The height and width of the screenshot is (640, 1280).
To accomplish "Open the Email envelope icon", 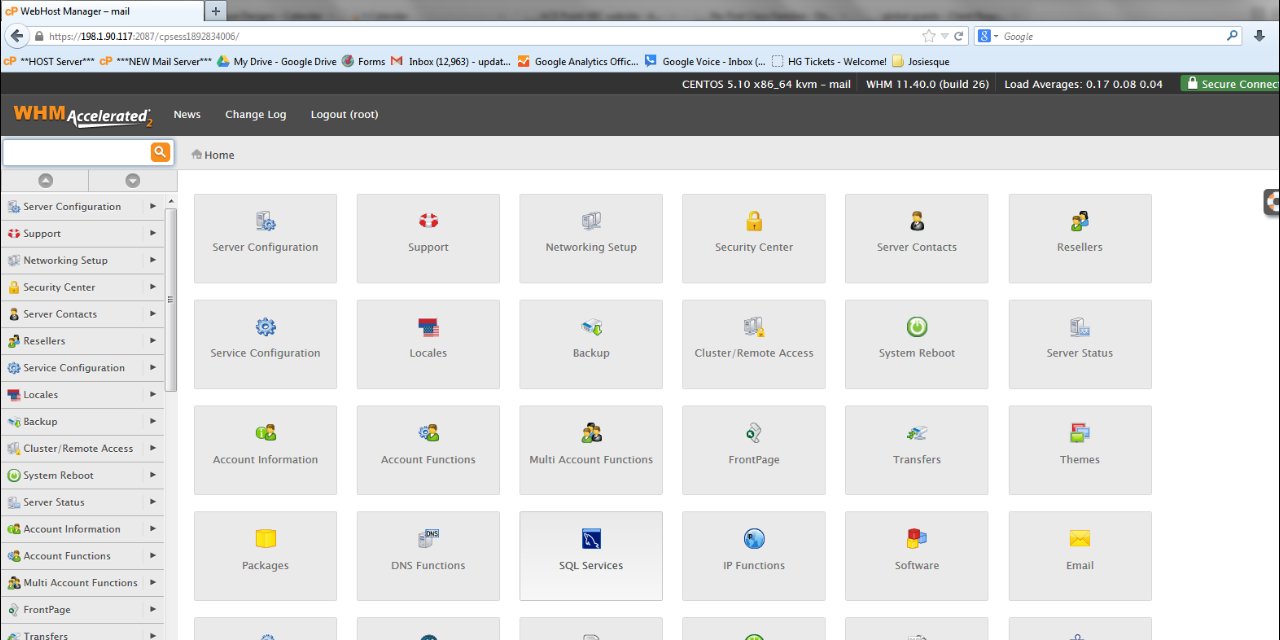I will coord(1079,540).
